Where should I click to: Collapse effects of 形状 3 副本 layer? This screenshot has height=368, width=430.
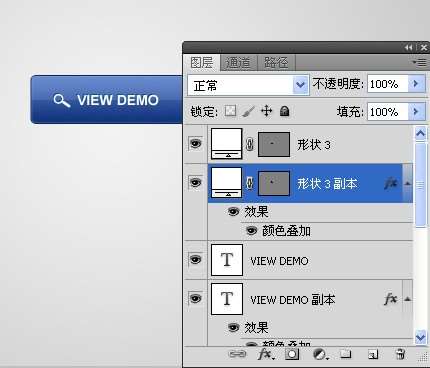pos(408,183)
